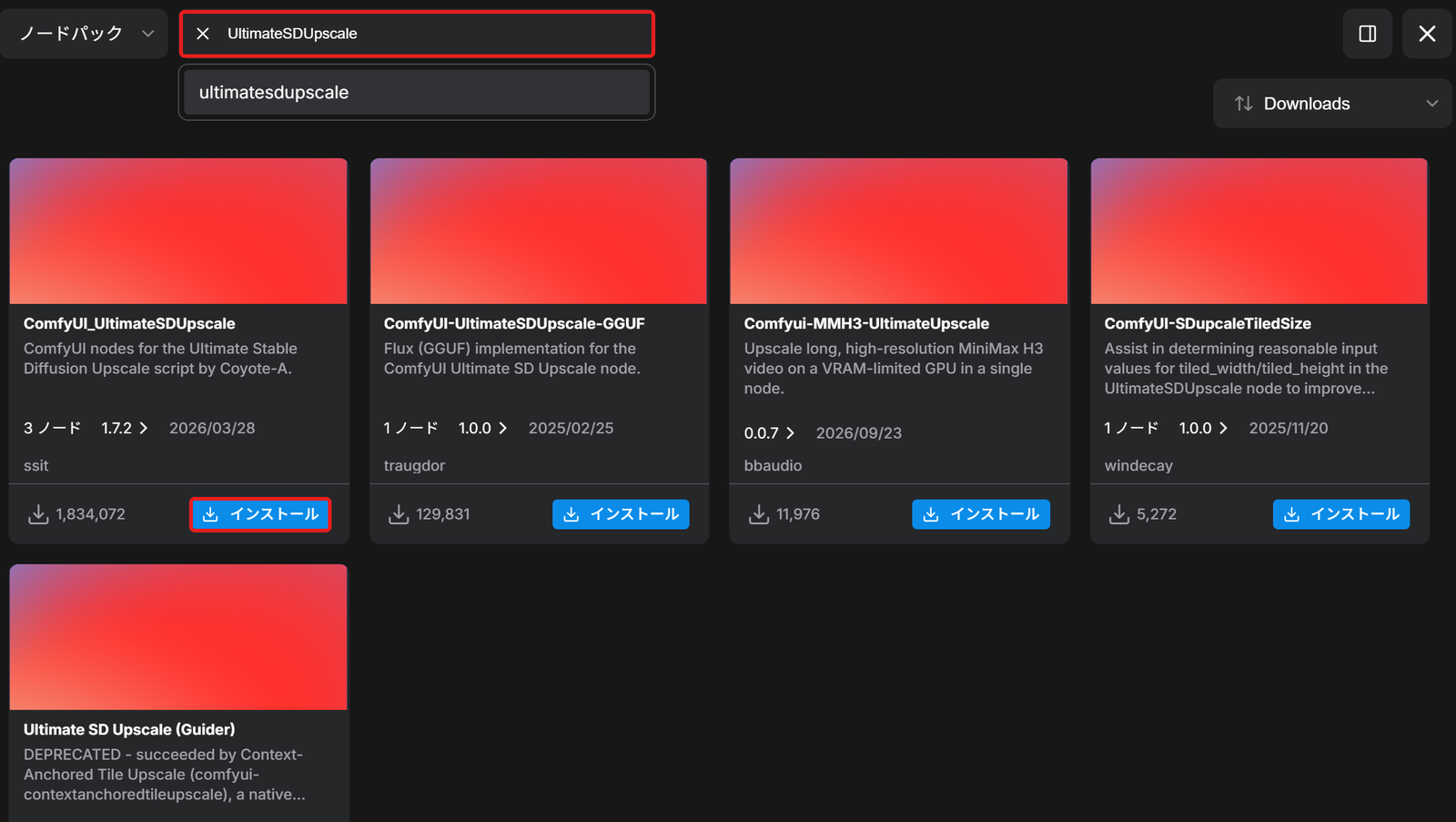Close the node pack manager dialog
Image resolution: width=1456 pixels, height=822 pixels.
click(x=1427, y=34)
